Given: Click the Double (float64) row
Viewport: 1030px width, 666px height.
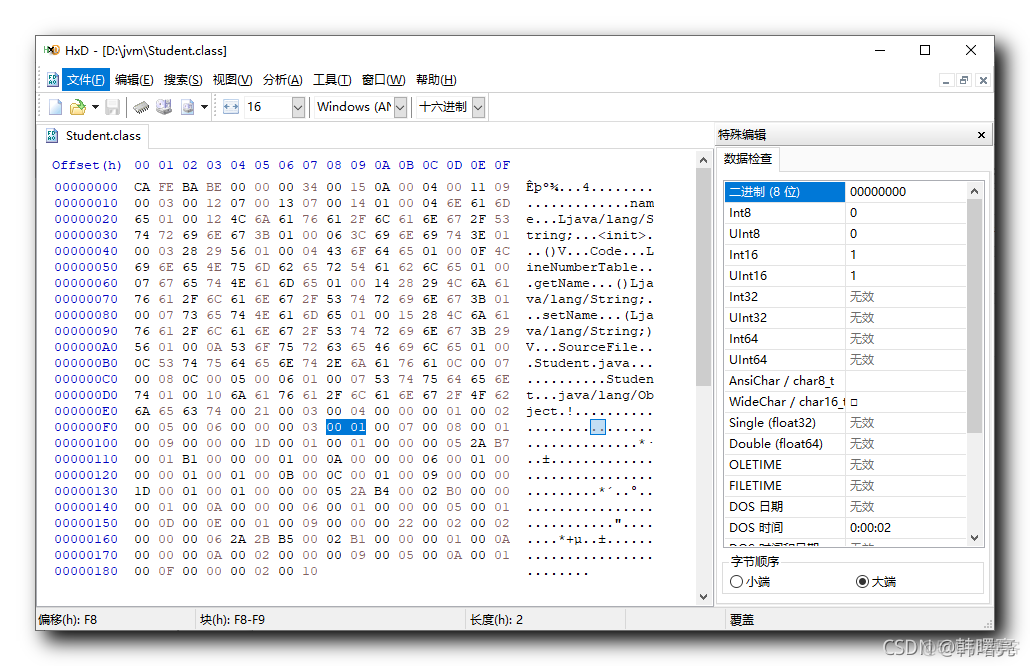Looking at the screenshot, I should coord(845,444).
